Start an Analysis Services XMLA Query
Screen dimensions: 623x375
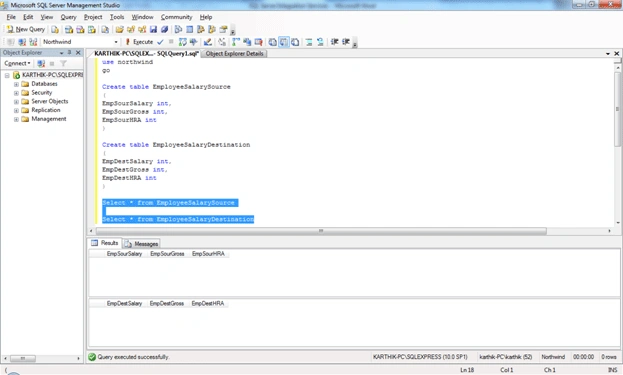coord(92,29)
